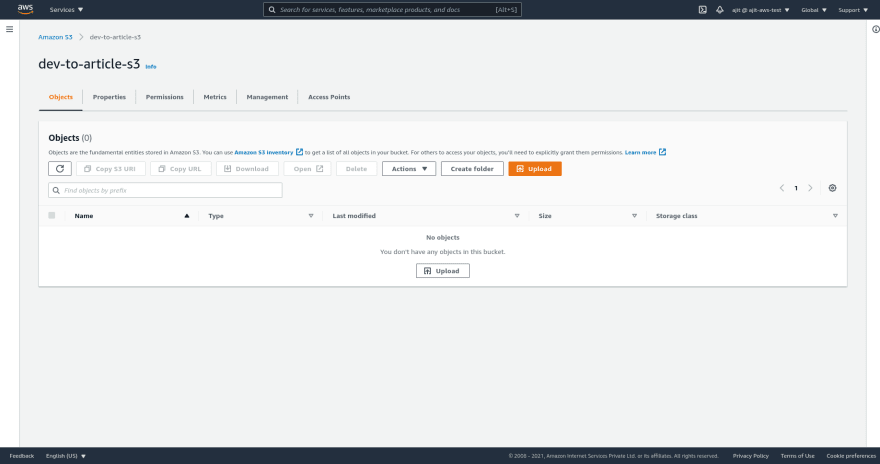Go to Access Points tab
The width and height of the screenshot is (880, 464).
329,97
